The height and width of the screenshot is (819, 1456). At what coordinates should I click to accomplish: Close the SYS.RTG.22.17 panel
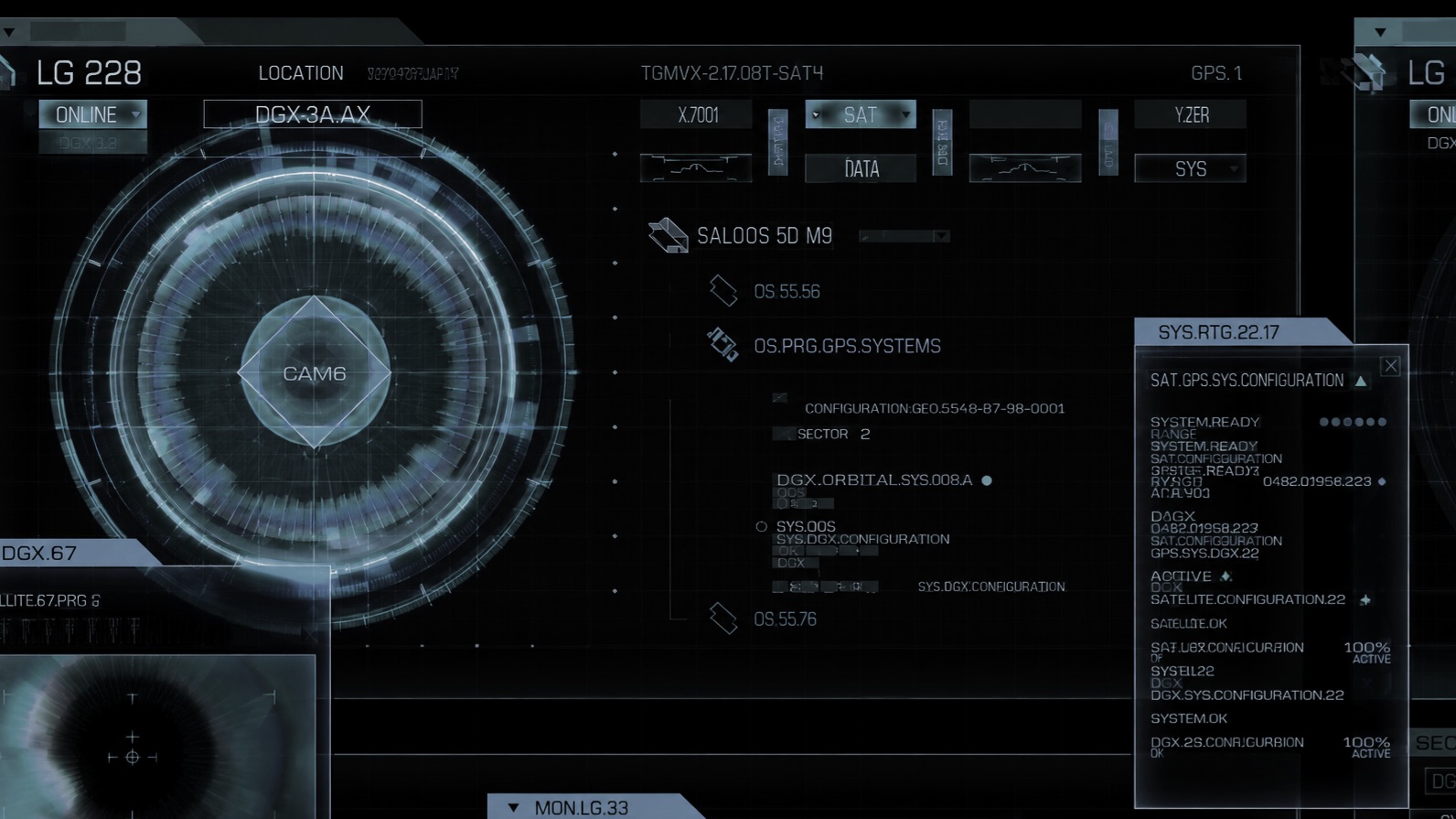(1390, 366)
